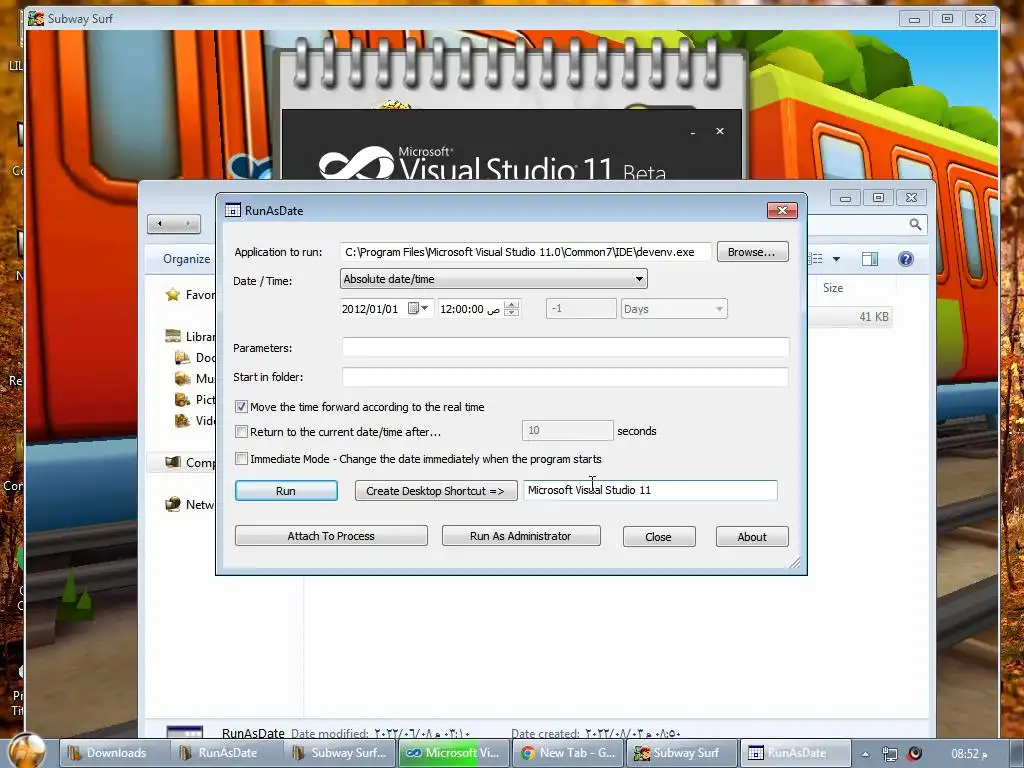Click the Subway Surf window title icon
Image resolution: width=1024 pixels, height=768 pixels.
click(x=36, y=18)
